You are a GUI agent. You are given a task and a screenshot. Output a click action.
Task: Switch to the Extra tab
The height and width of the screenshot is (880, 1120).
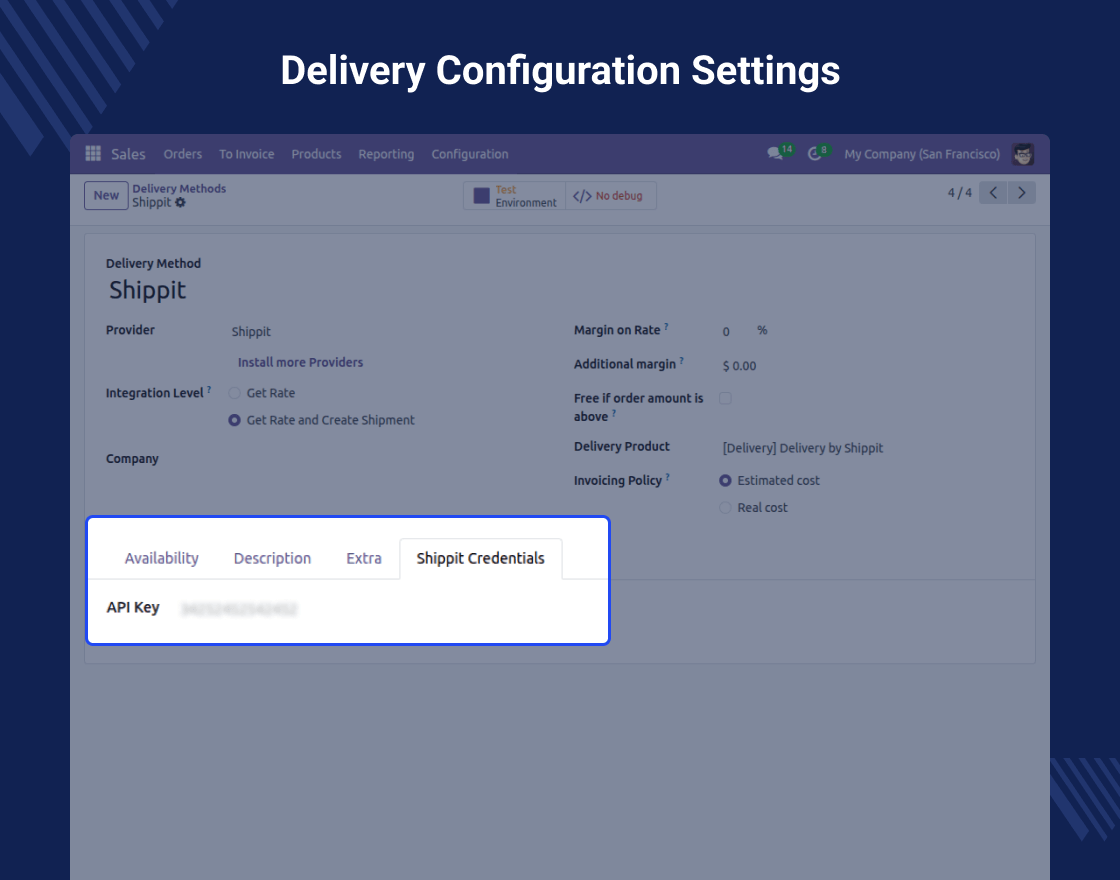(x=364, y=558)
